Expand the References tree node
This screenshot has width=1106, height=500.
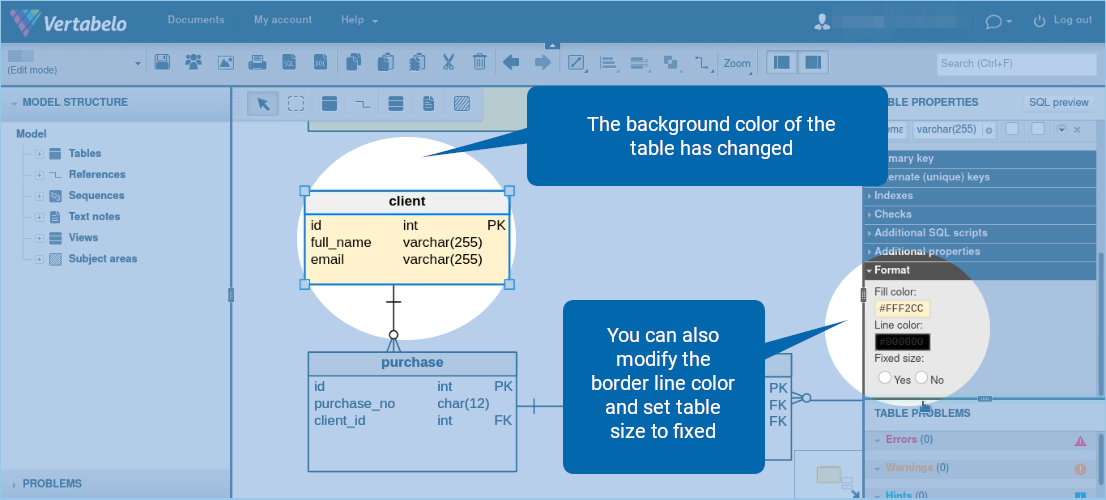pos(40,175)
